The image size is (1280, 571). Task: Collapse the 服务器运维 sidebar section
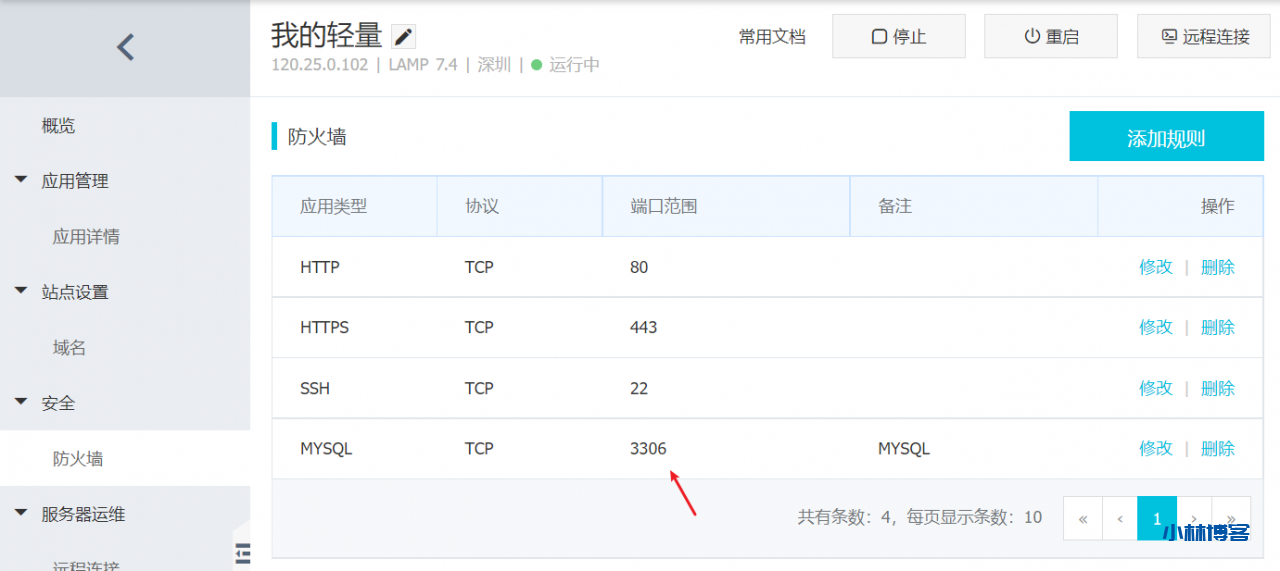coord(21,514)
